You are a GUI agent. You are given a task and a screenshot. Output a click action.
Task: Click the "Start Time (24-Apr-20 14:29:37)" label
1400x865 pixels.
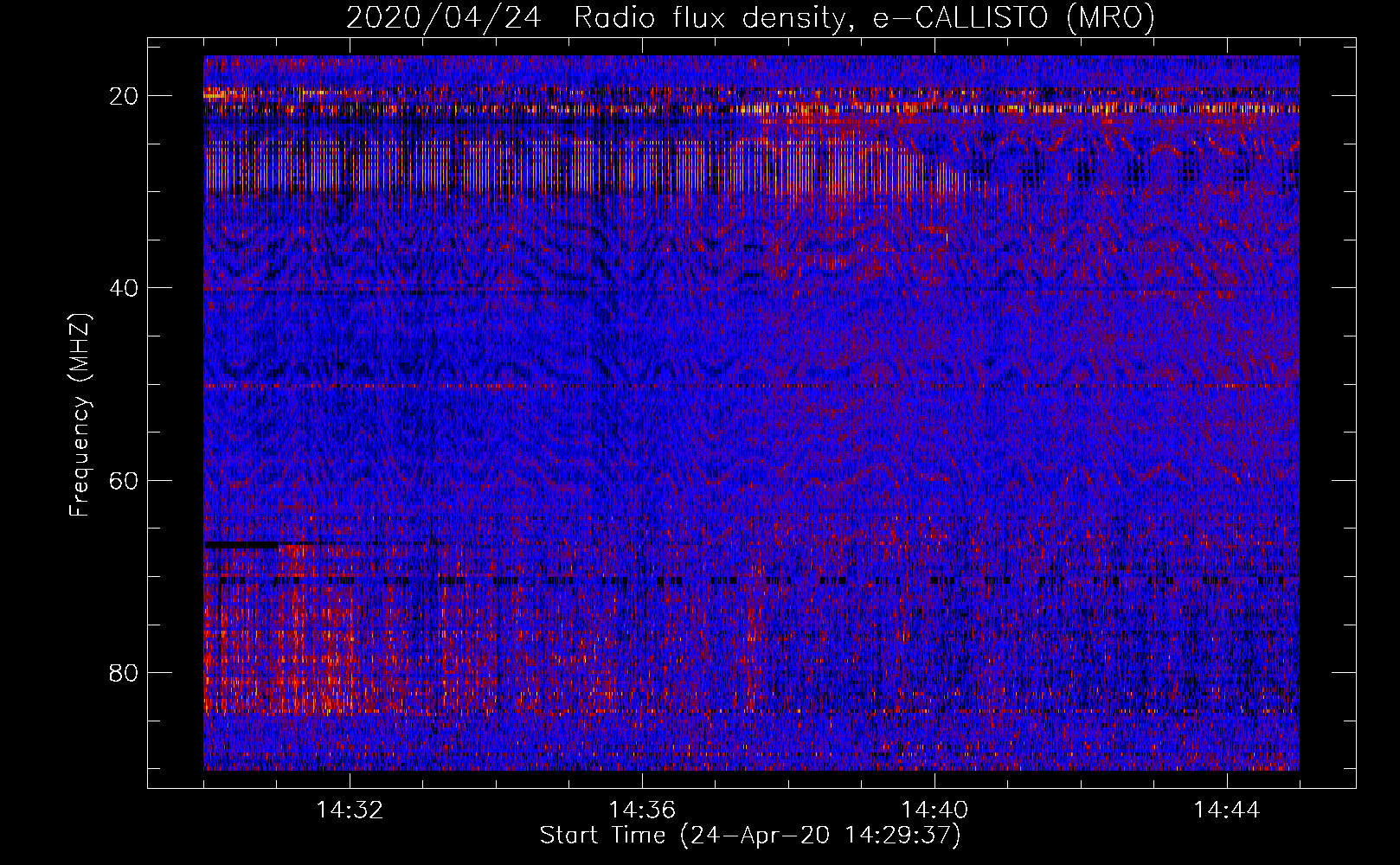(x=750, y=836)
